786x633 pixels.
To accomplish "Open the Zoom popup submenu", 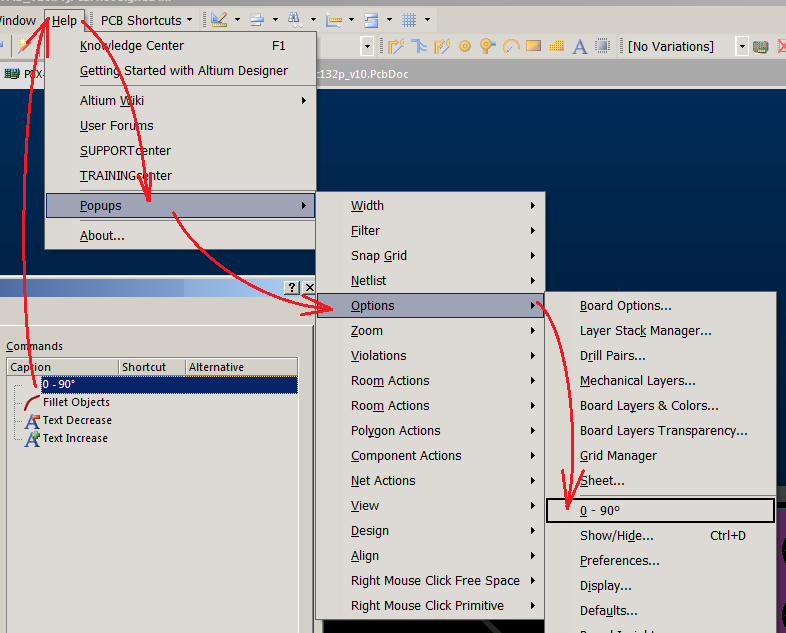I will click(x=431, y=331).
